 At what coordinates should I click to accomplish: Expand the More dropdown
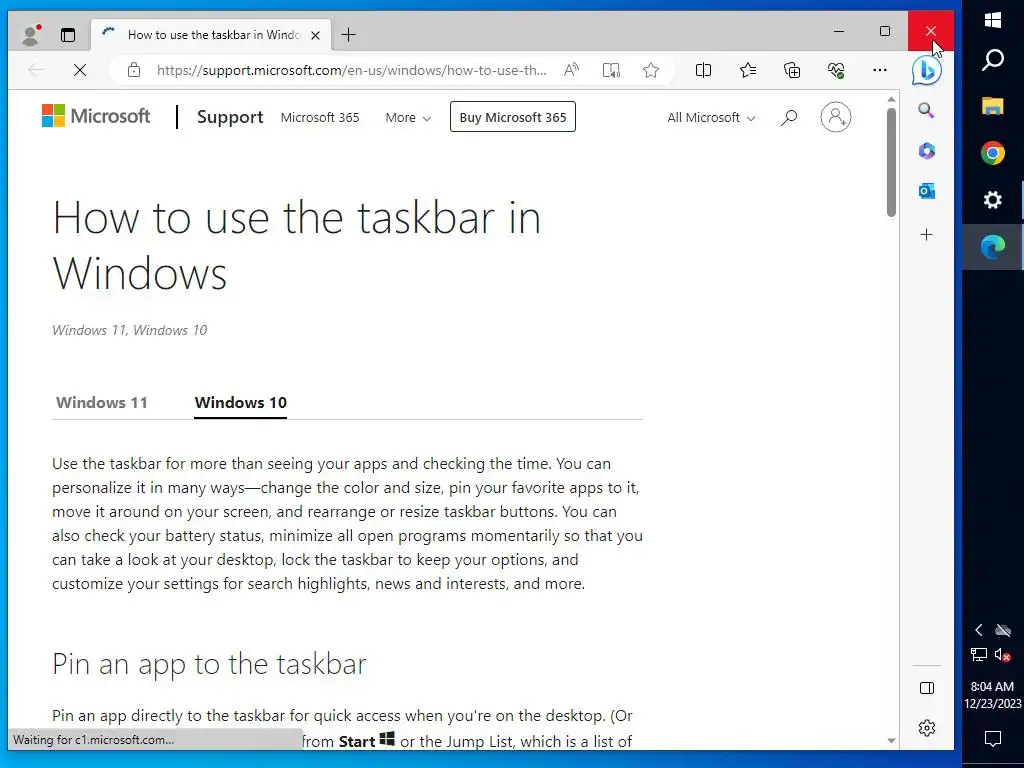[408, 118]
